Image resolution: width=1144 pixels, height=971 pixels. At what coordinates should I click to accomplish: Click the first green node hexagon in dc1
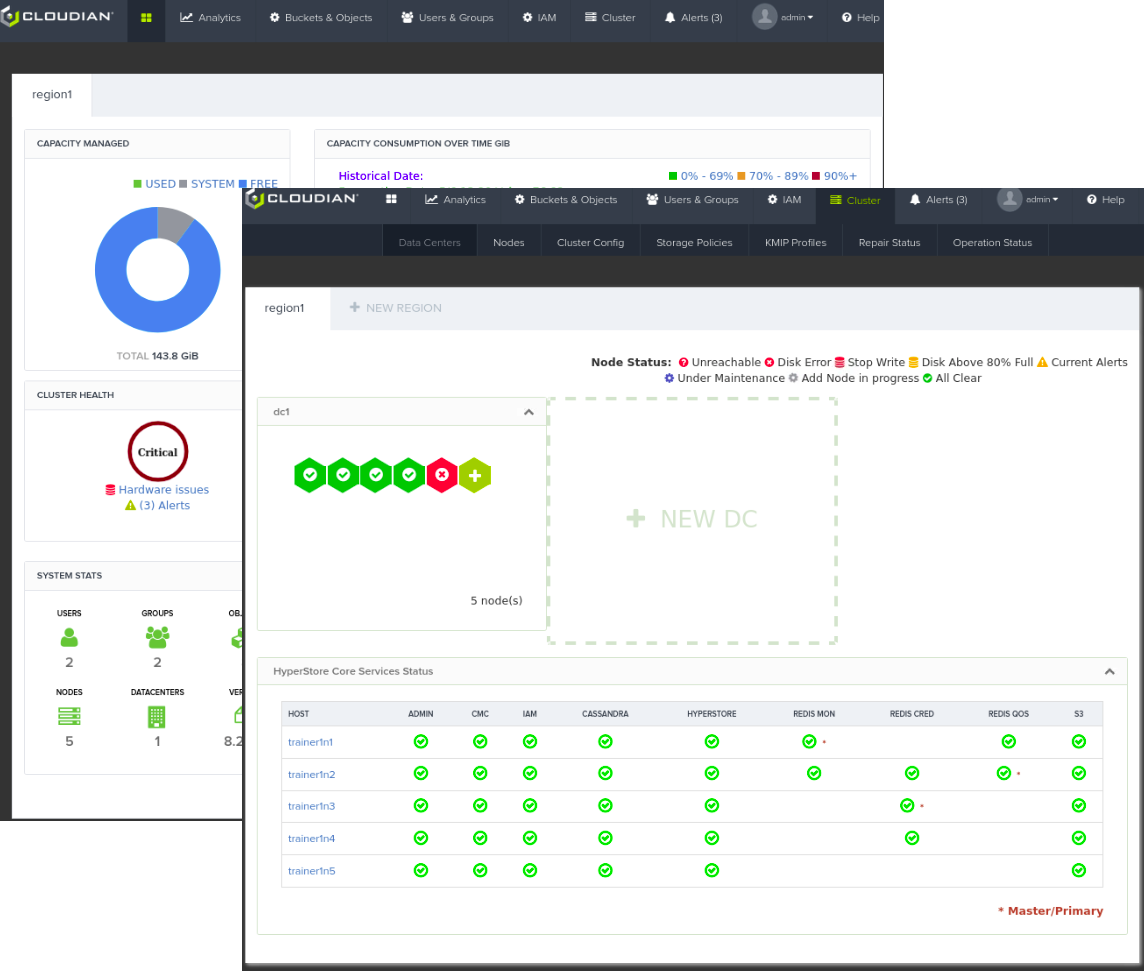click(x=310, y=475)
